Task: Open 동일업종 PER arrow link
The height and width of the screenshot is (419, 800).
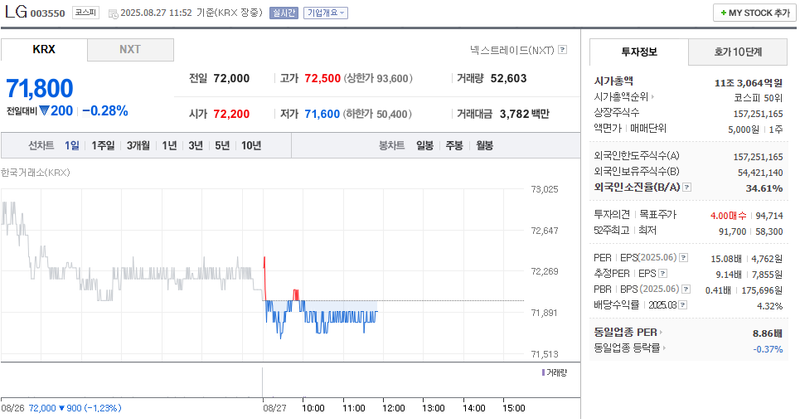Action: point(661,332)
